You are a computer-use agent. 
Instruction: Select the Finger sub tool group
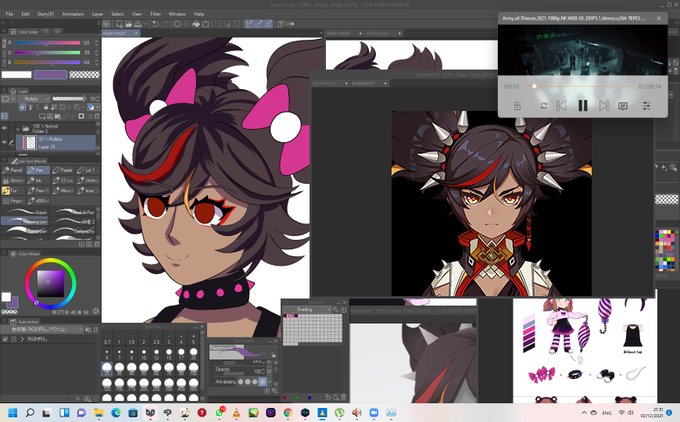(13, 201)
